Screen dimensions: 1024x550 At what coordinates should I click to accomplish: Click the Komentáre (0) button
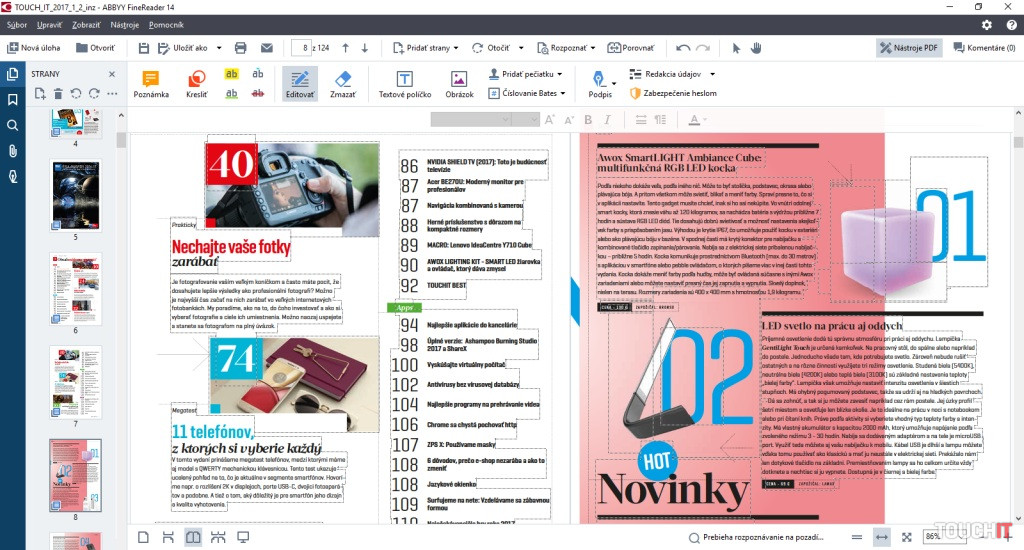984,47
